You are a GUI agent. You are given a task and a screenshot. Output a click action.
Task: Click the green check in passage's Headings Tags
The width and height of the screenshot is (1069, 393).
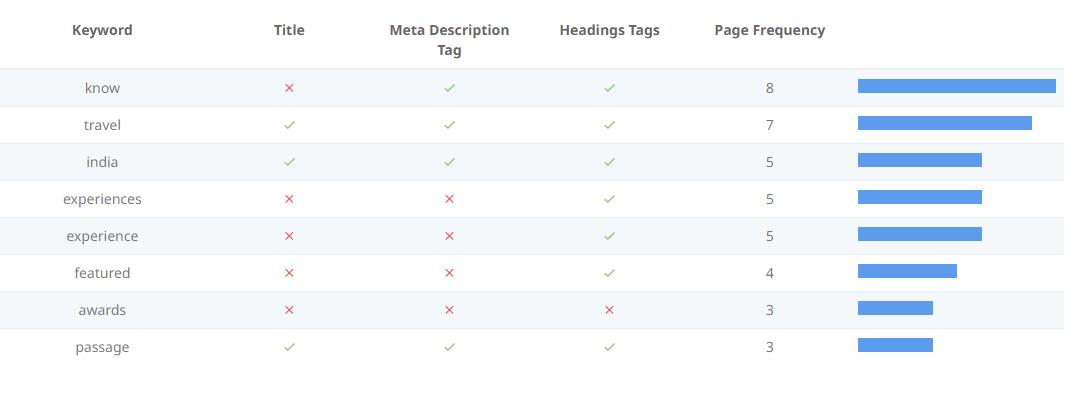tap(609, 347)
